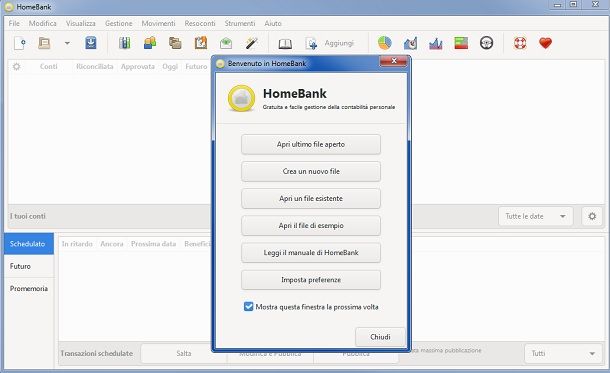
Task: Open the Assignment rules wand icon
Action: point(252,43)
